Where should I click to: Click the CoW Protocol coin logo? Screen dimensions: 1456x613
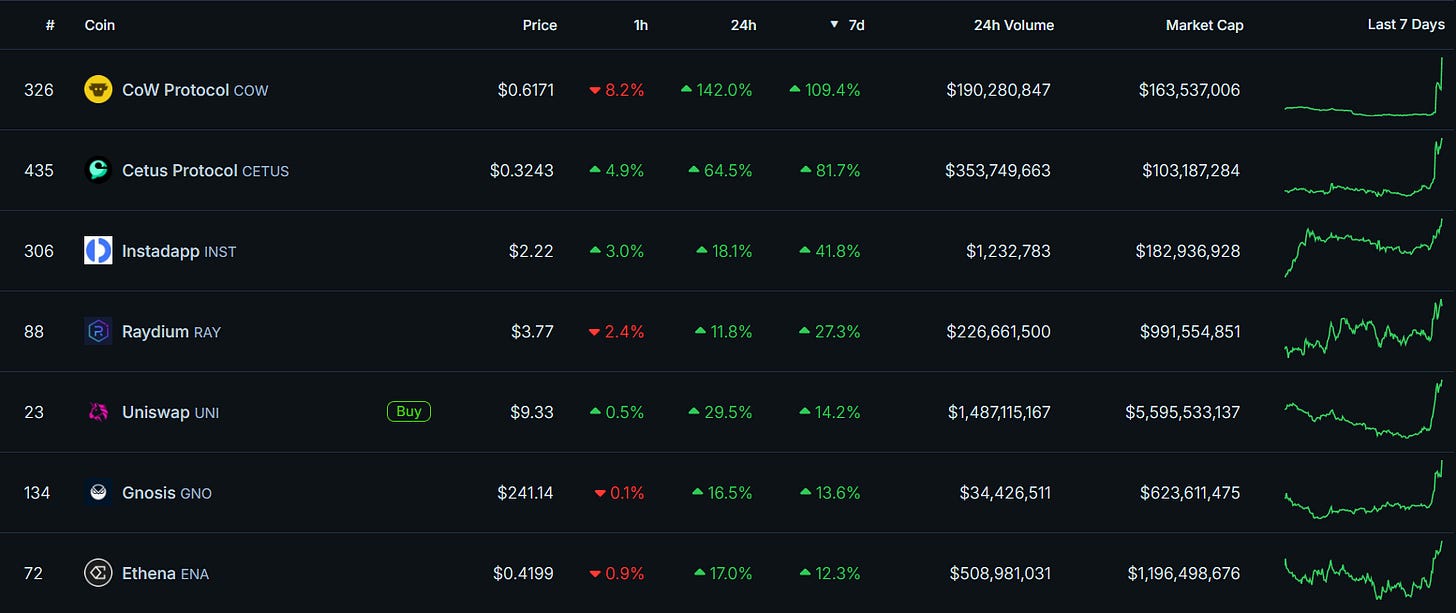98,90
